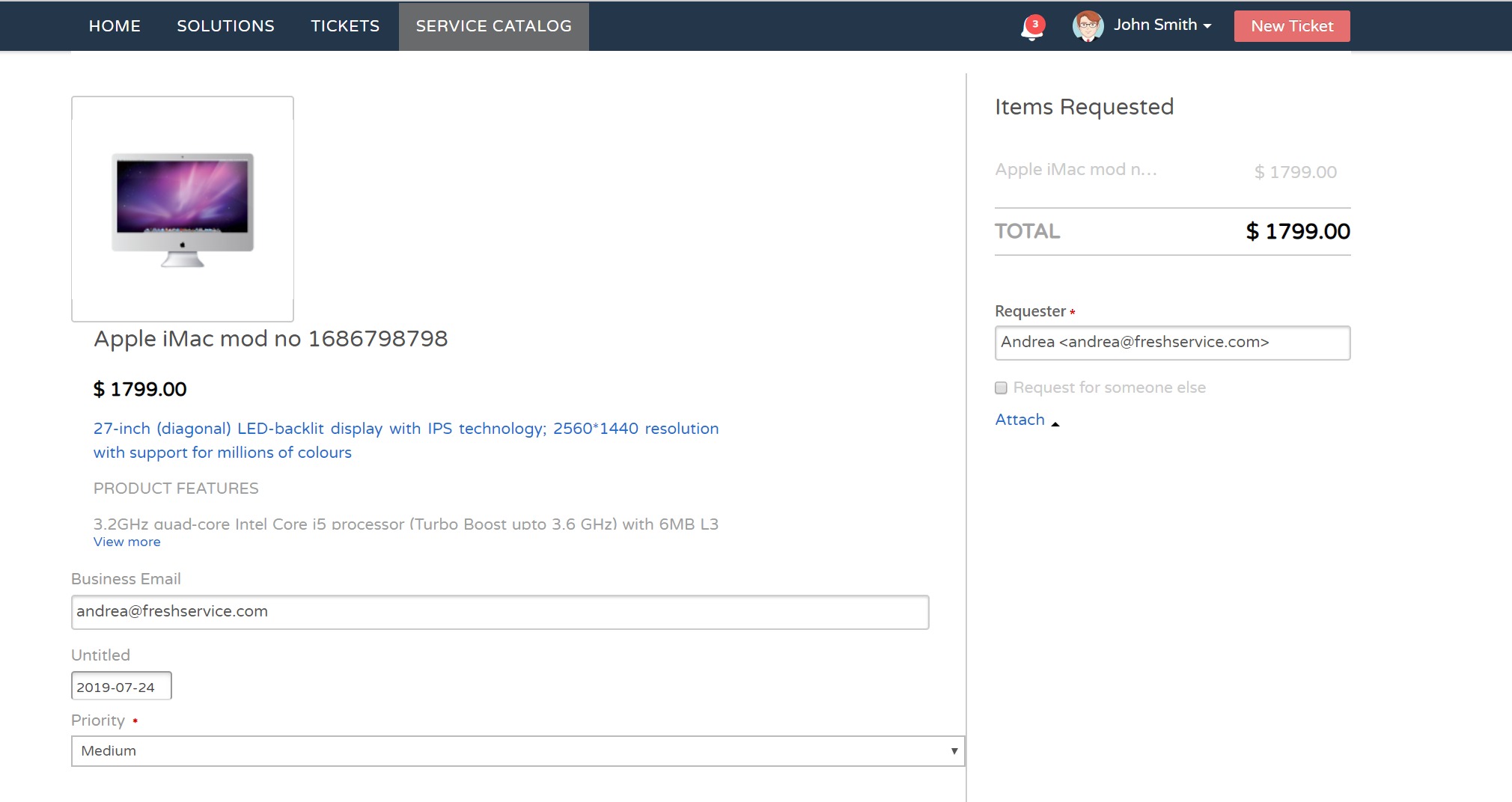Switch to the TICKETS tab
The image size is (1512, 802).
pyautogui.click(x=345, y=26)
